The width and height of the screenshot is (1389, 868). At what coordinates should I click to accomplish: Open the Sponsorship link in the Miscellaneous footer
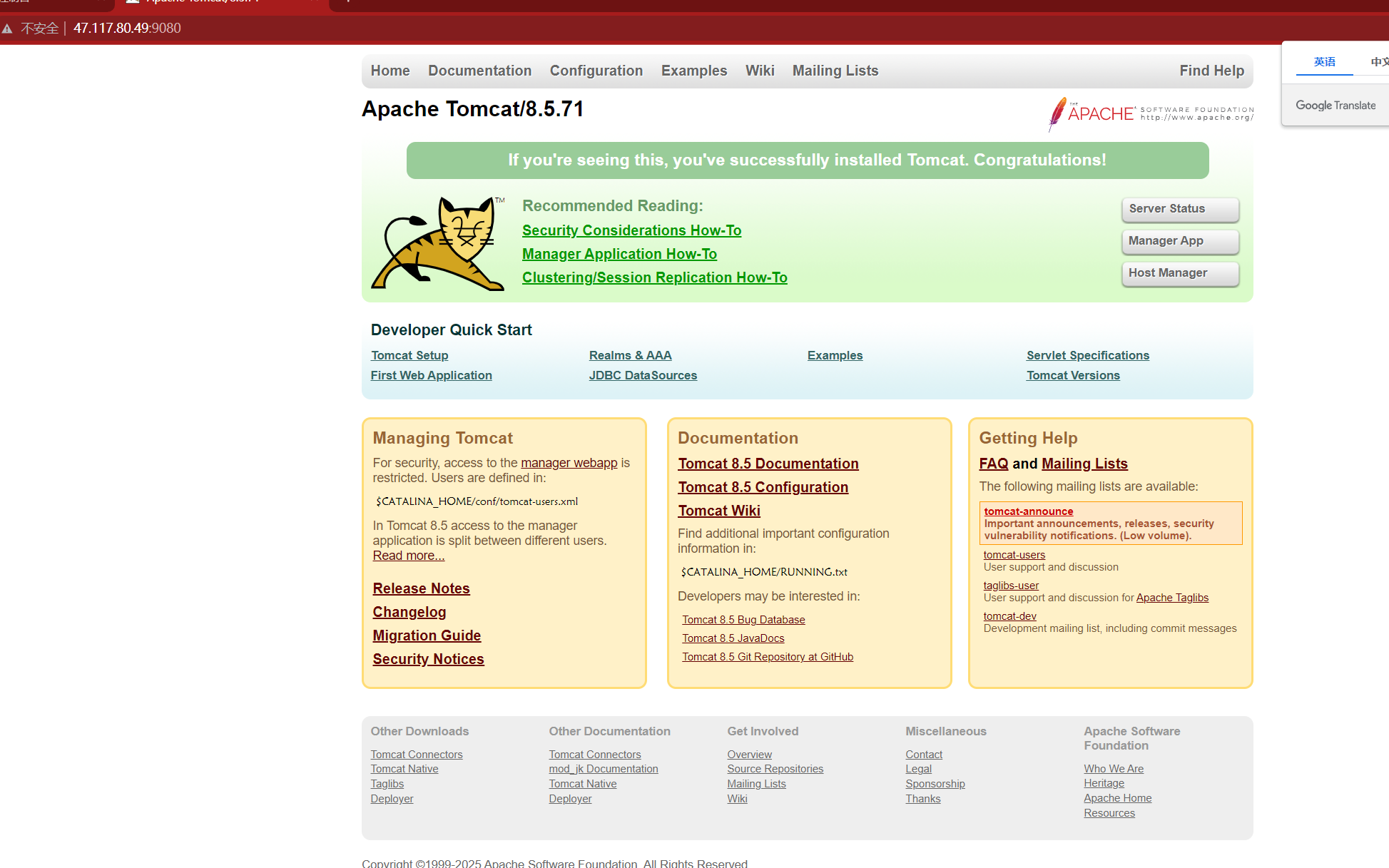click(x=935, y=784)
